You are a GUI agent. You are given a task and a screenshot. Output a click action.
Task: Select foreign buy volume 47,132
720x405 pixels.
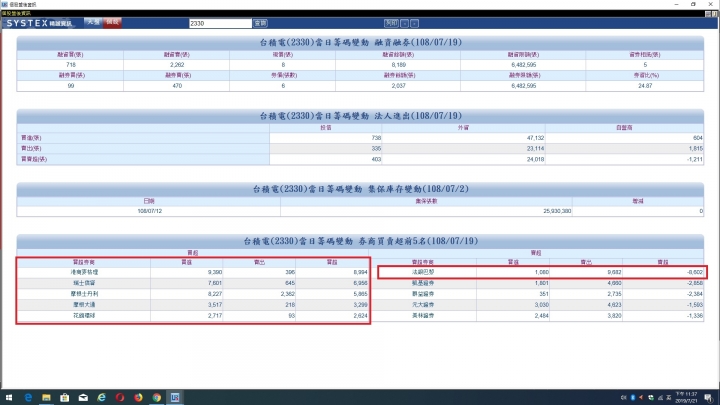point(535,138)
